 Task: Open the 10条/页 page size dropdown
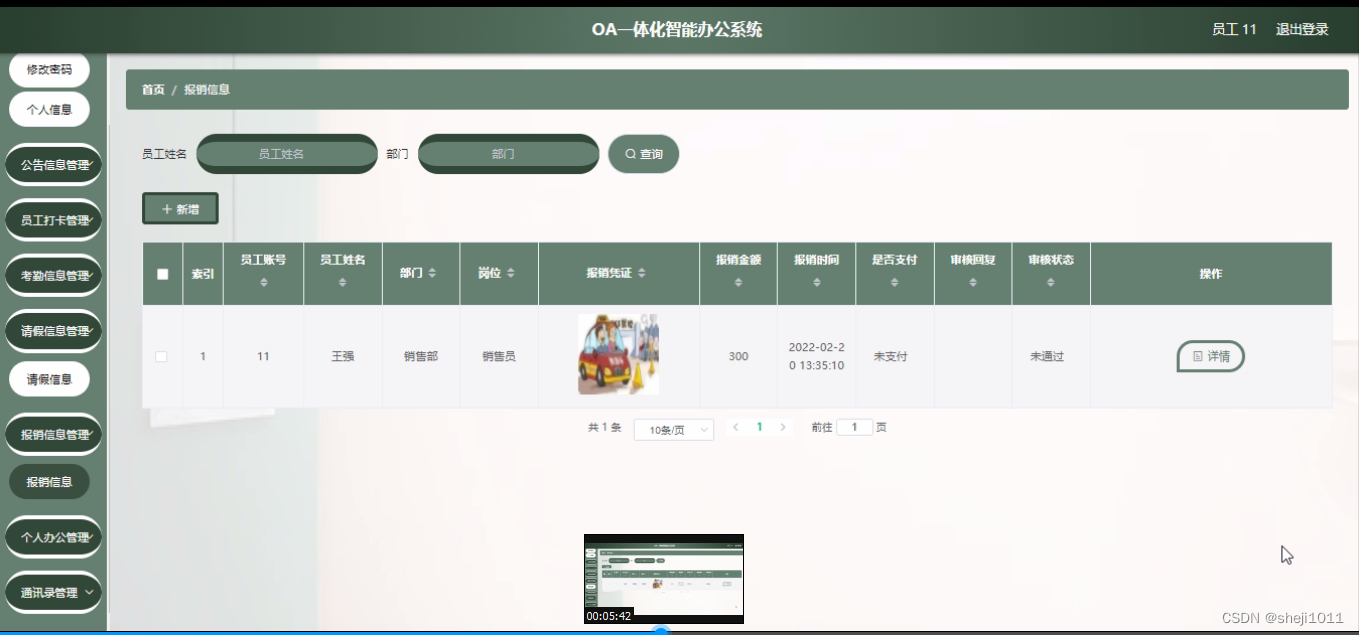click(674, 427)
